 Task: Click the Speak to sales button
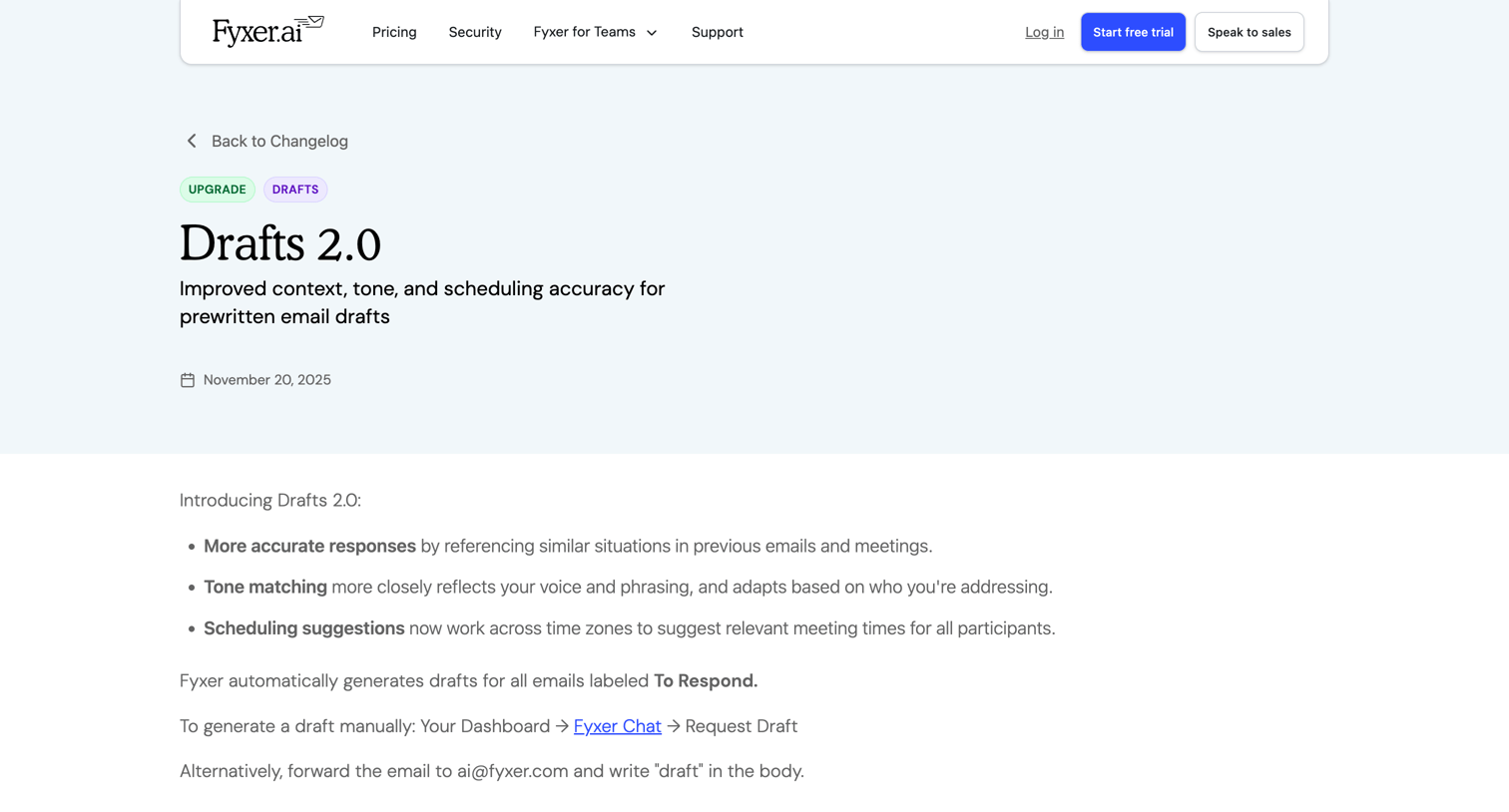[1249, 32]
